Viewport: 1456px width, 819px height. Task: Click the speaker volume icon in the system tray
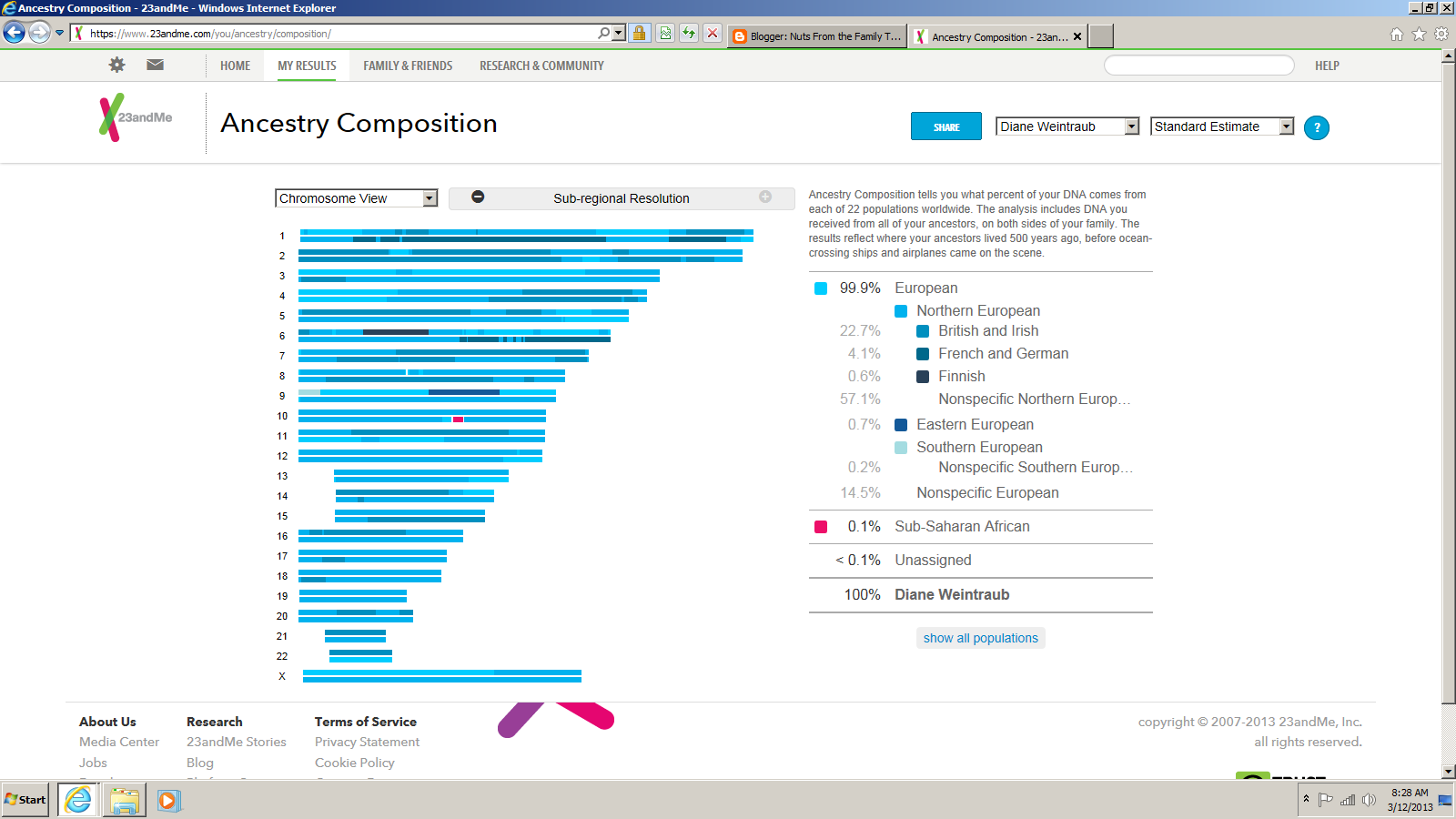tap(1369, 801)
